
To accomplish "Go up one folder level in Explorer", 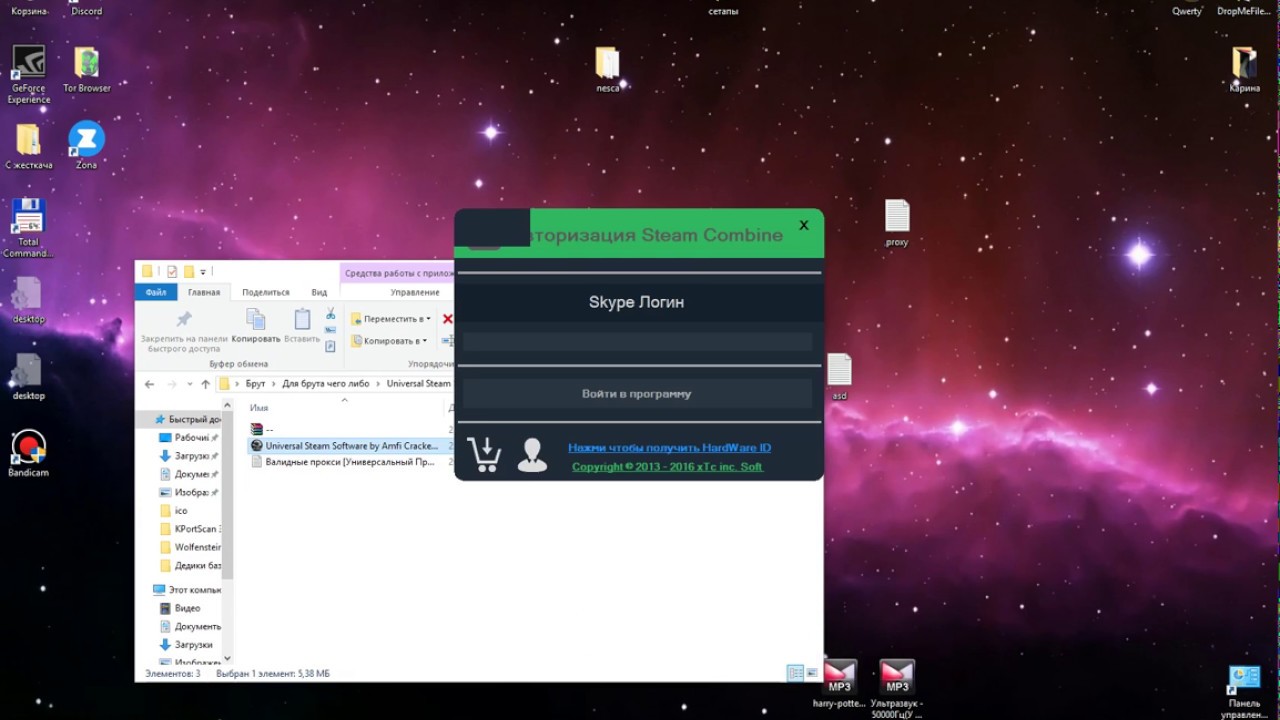I will click(205, 384).
